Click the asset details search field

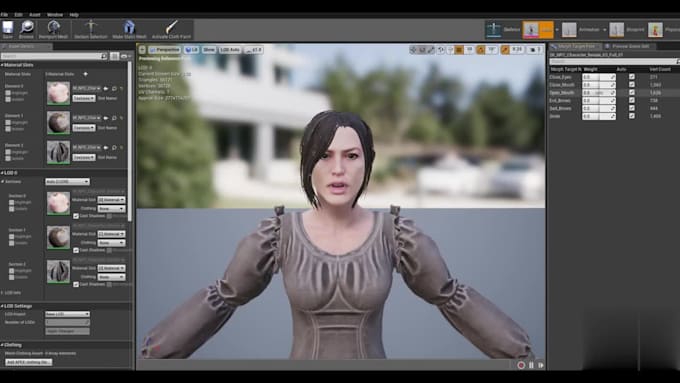coord(54,56)
